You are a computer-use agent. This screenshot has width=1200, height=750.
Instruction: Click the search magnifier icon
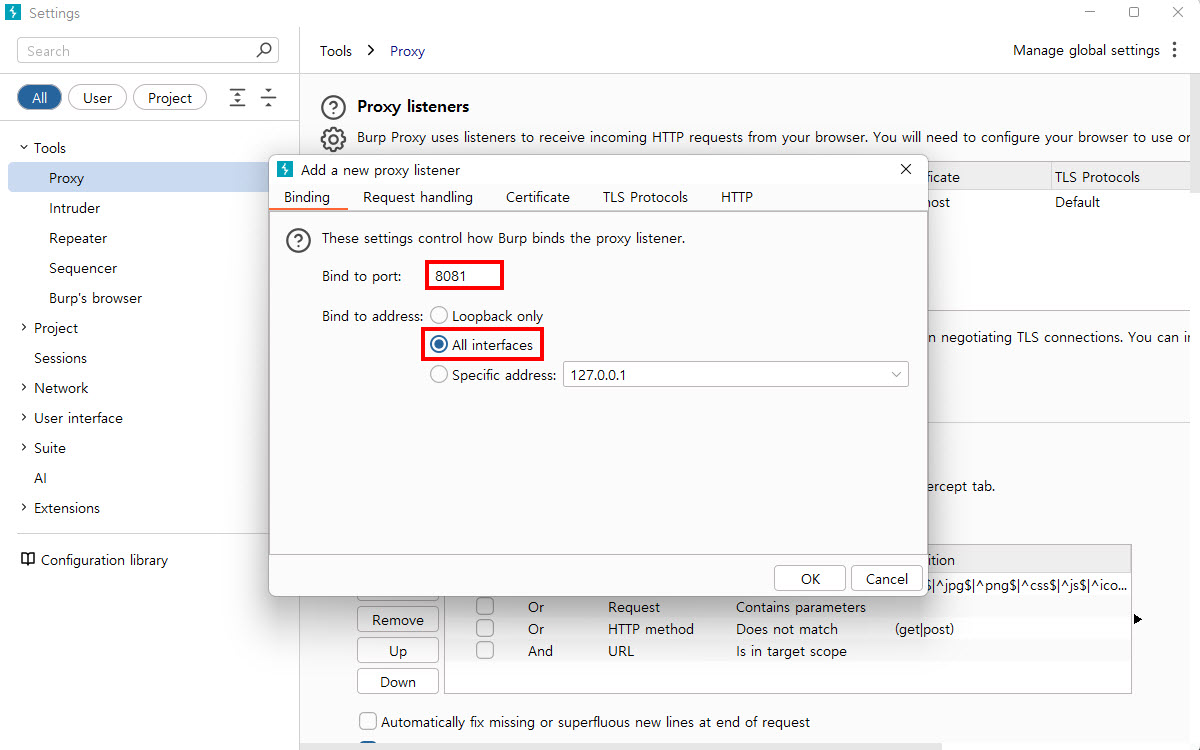click(264, 50)
